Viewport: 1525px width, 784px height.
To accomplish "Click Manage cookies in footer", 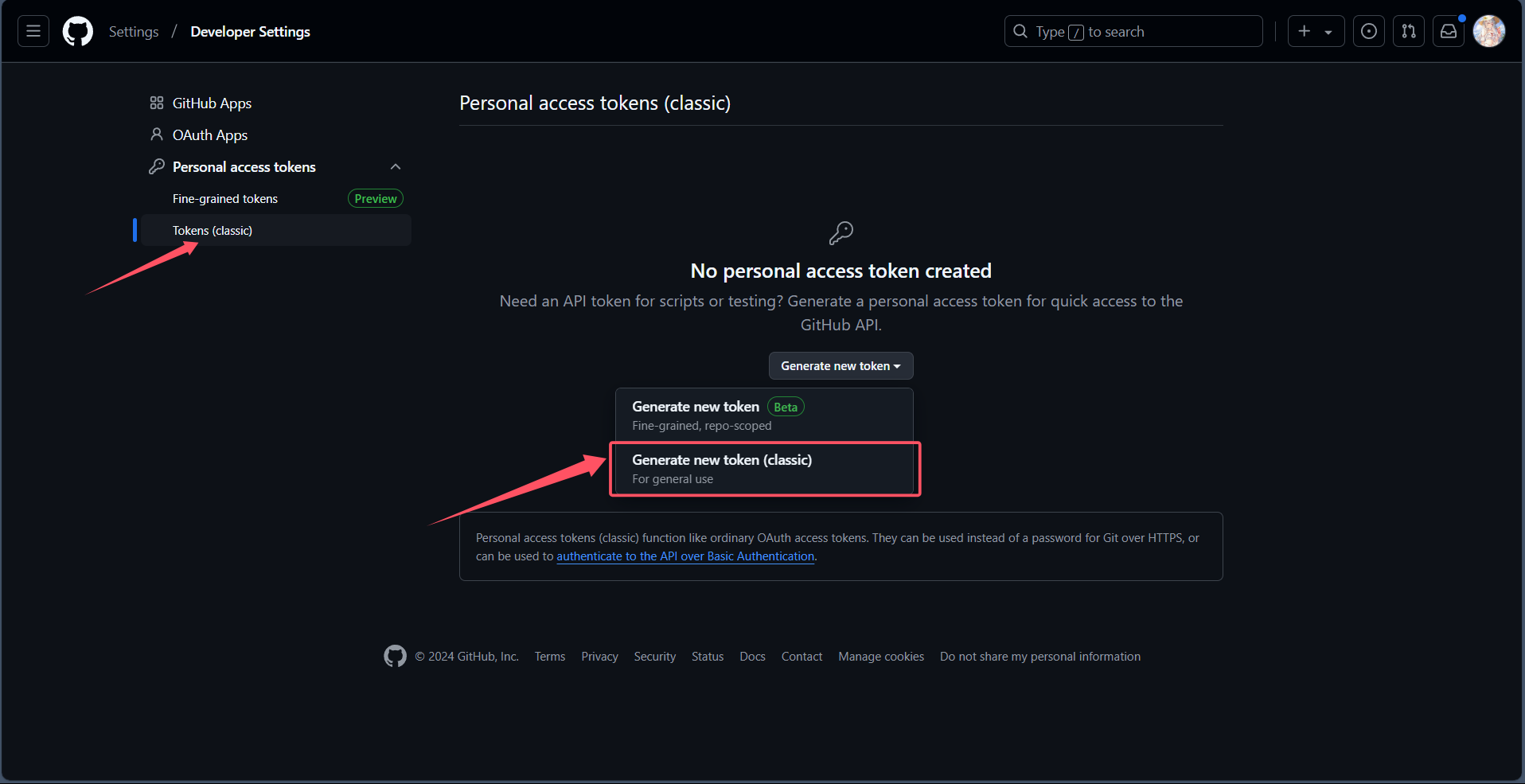I will point(881,657).
